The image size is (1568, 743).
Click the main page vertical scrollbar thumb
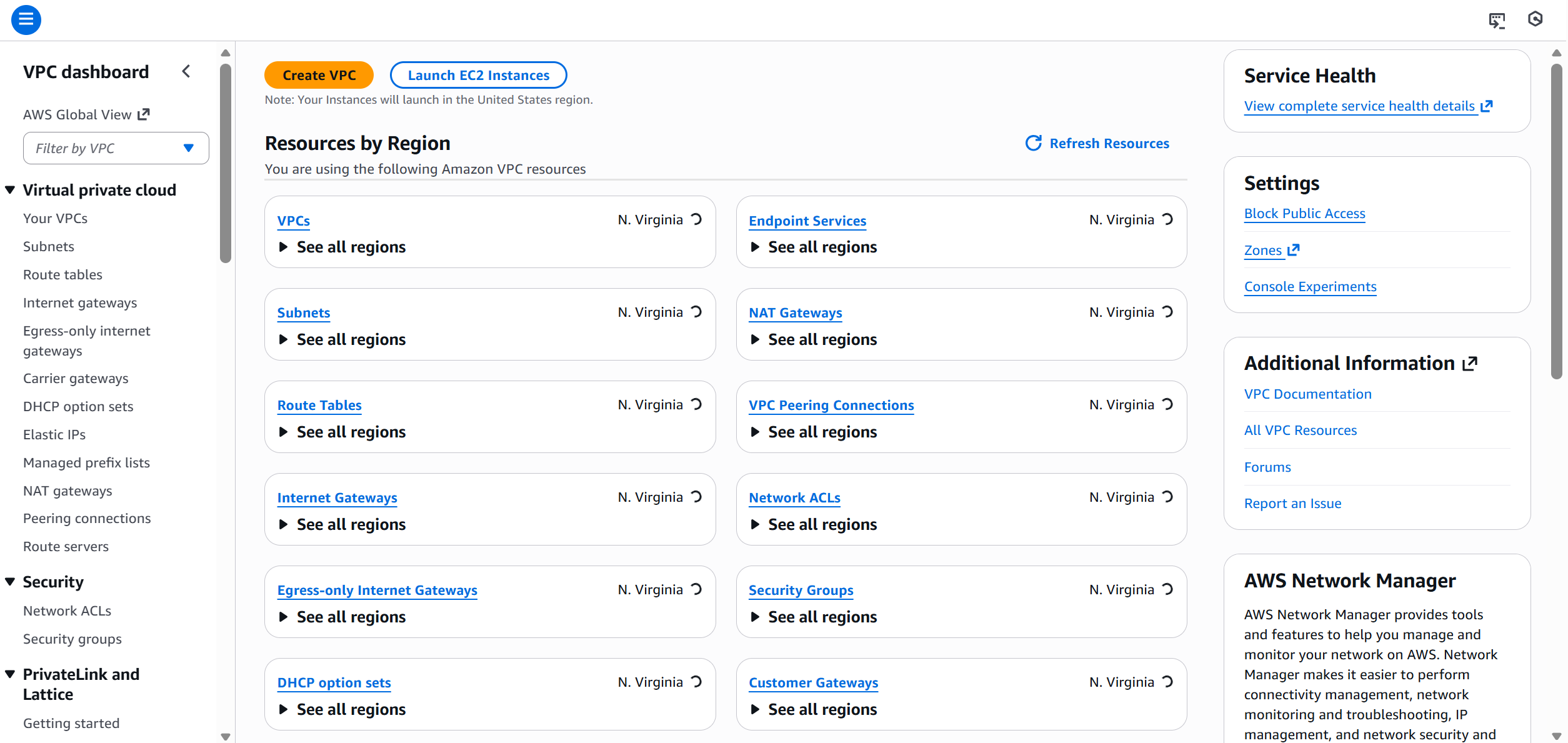[x=1557, y=222]
